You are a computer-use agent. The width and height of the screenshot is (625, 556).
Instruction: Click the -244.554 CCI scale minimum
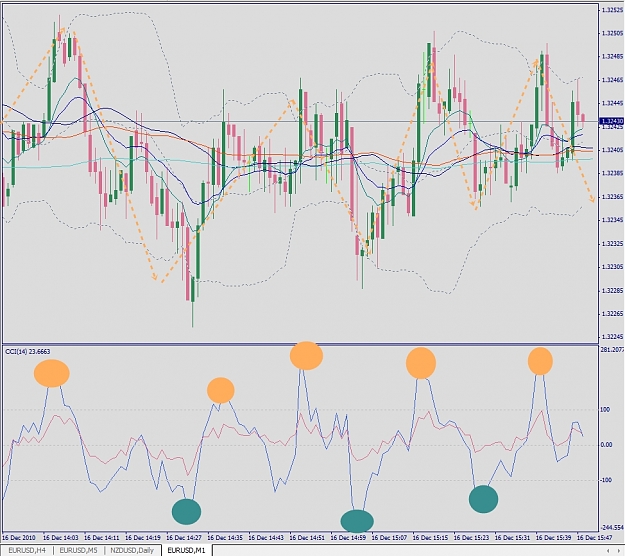(612, 527)
